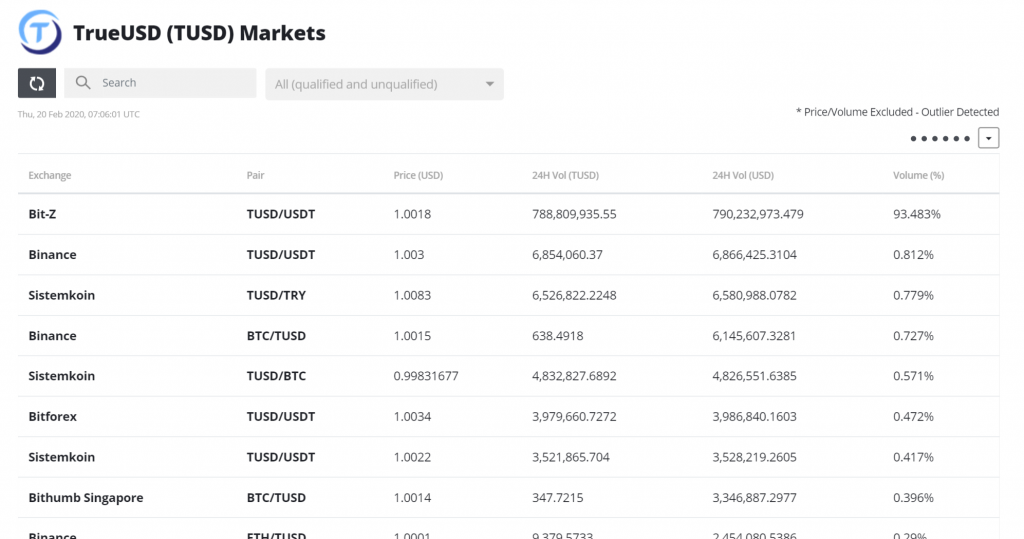1024x539 pixels.
Task: Select the USD volume 4,826,551.6385
Action: pos(754,376)
